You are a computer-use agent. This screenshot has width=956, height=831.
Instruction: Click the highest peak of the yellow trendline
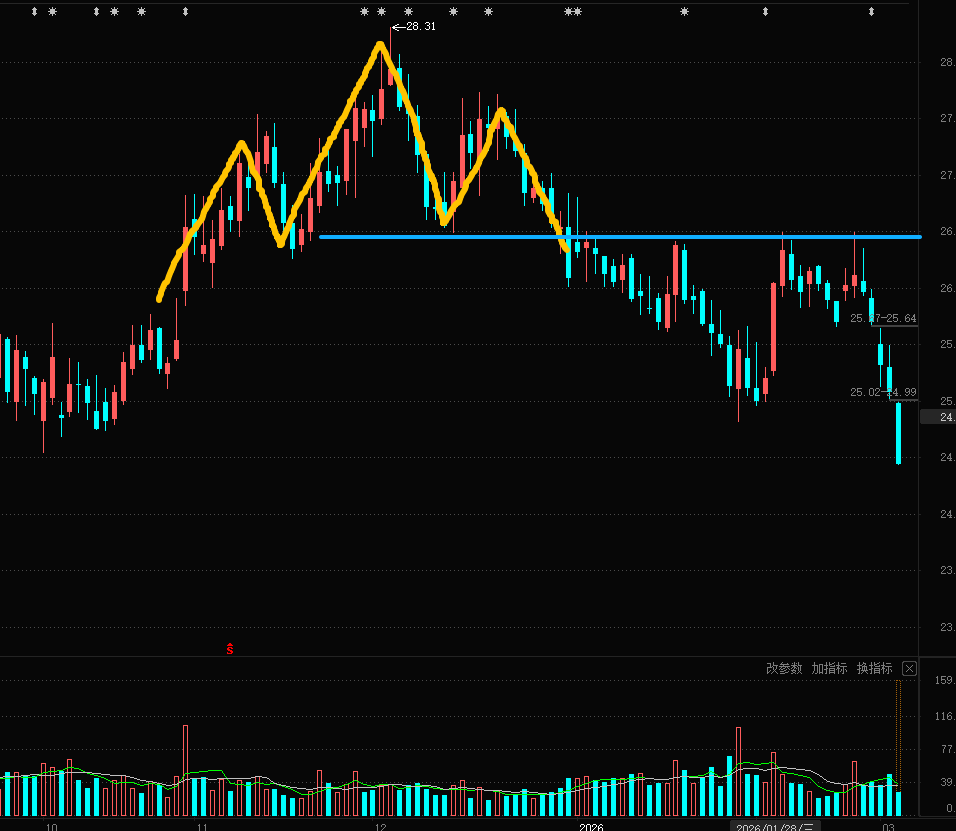coord(382,45)
